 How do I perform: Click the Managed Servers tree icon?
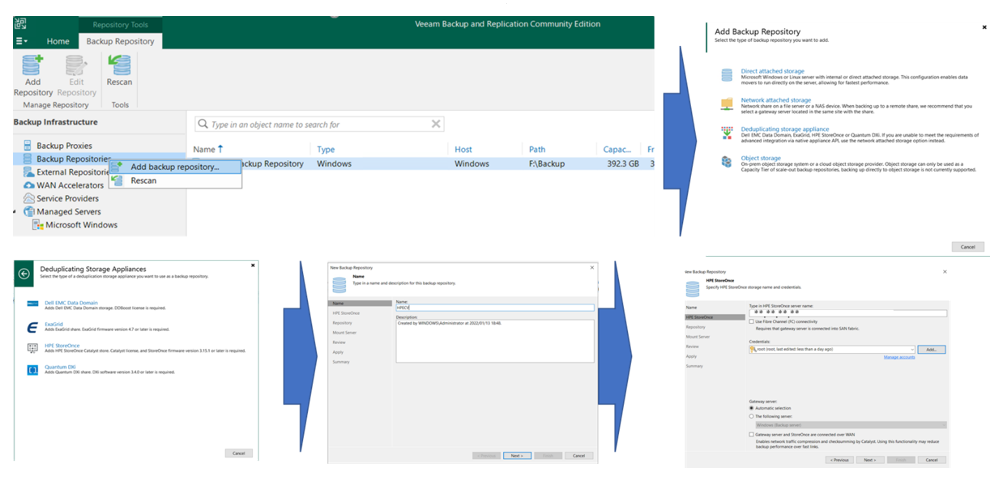pos(28,211)
